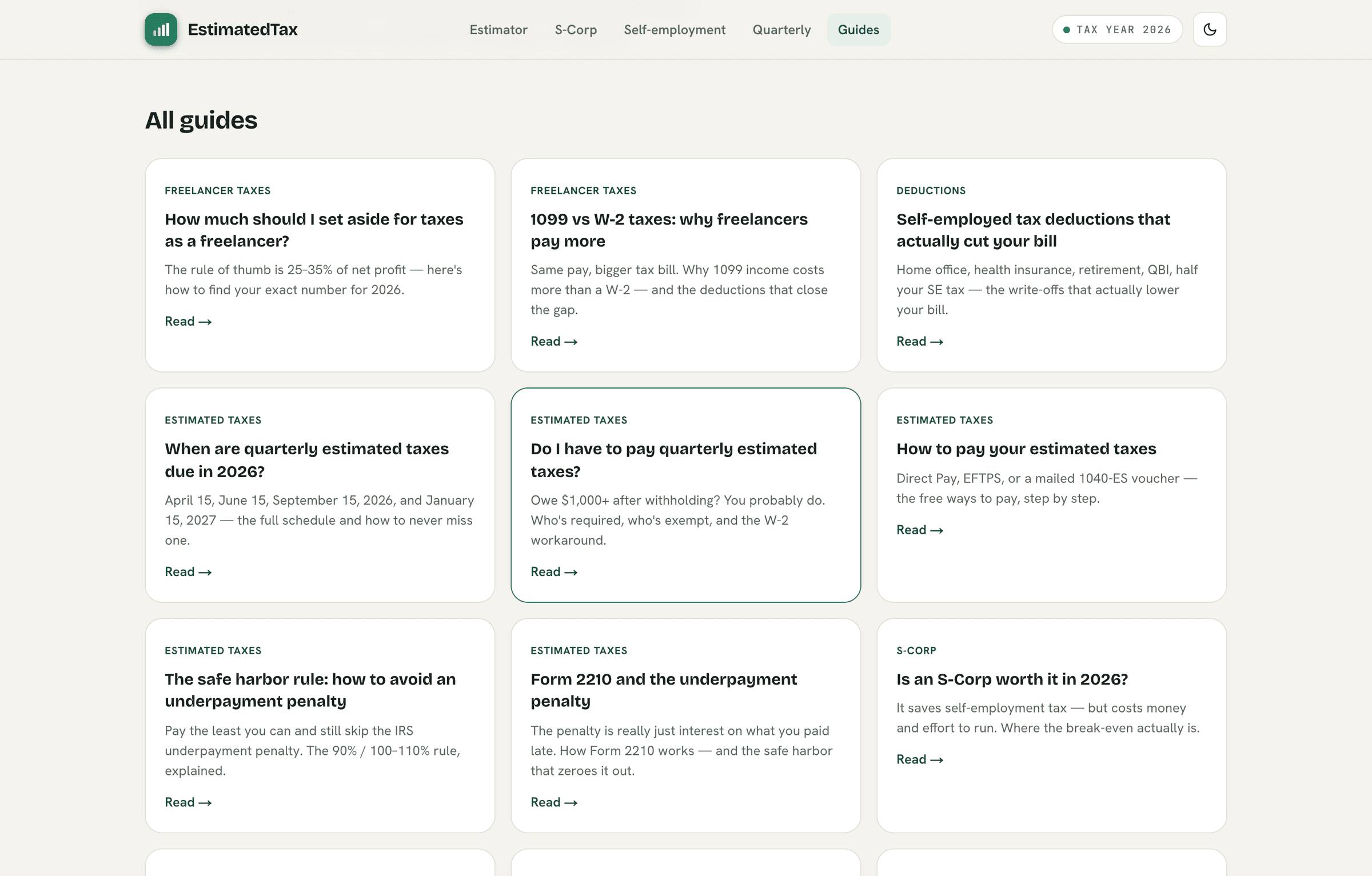Open 'How much should I set aside' guide title
Viewport: 1372px width, 876px height.
point(314,230)
